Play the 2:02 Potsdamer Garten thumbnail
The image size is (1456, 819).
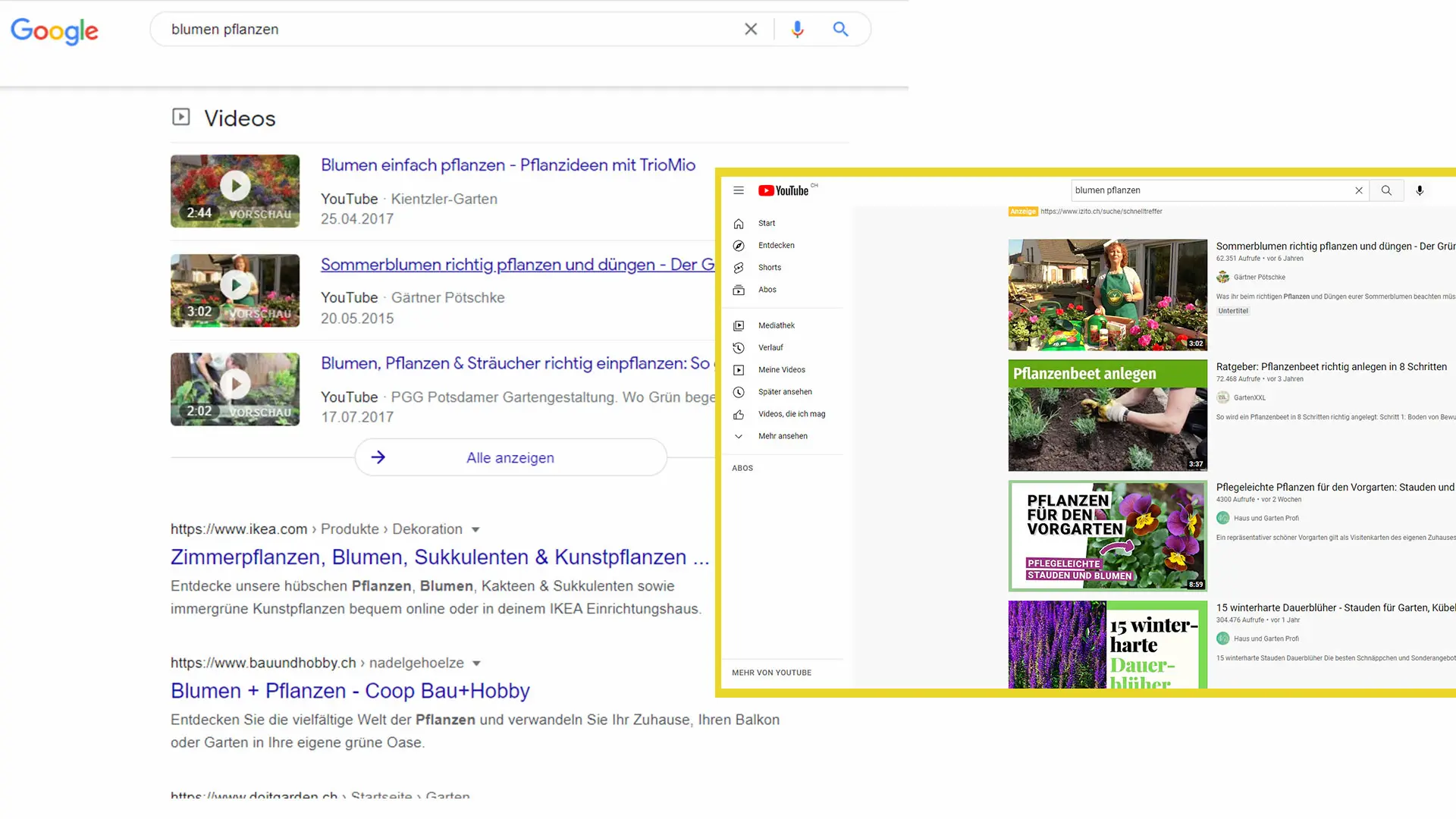[235, 389]
